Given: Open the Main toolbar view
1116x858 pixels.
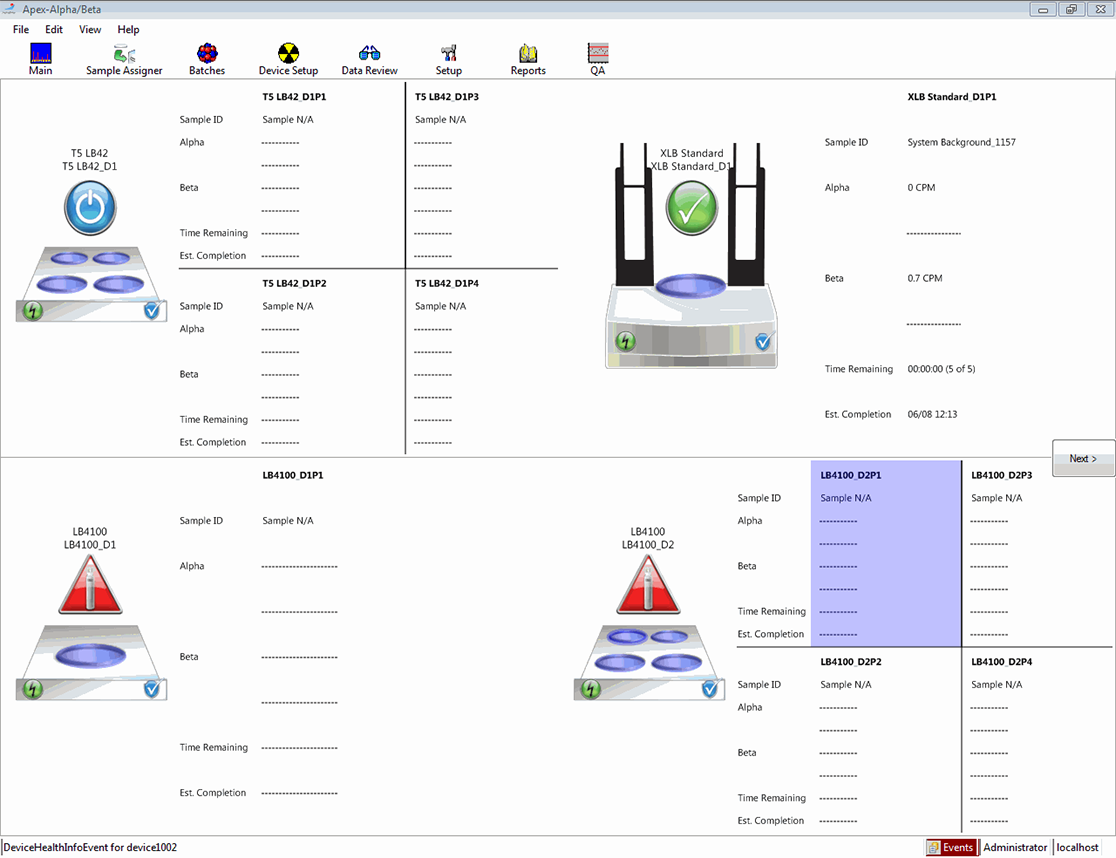Looking at the screenshot, I should pyautogui.click(x=40, y=59).
